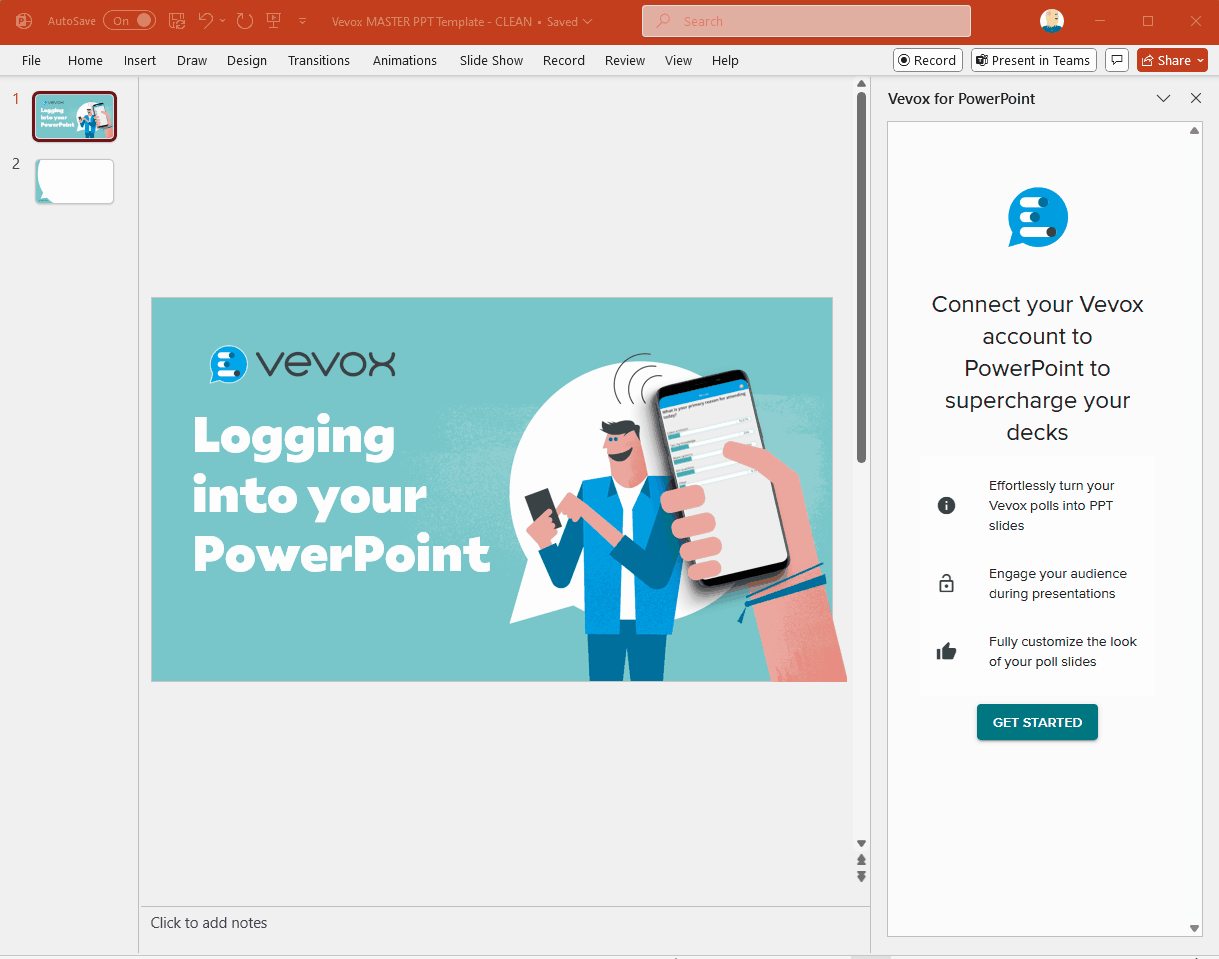Image resolution: width=1219 pixels, height=959 pixels.
Task: Close the Vevox for PowerPoint pane
Action: 1196,98
